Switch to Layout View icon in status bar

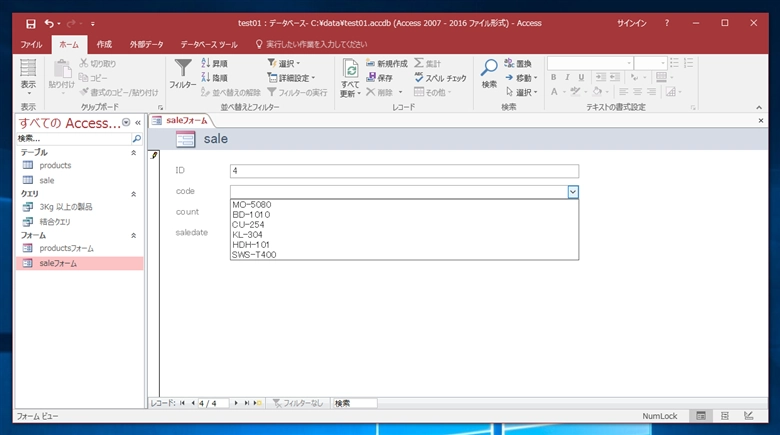pos(725,416)
